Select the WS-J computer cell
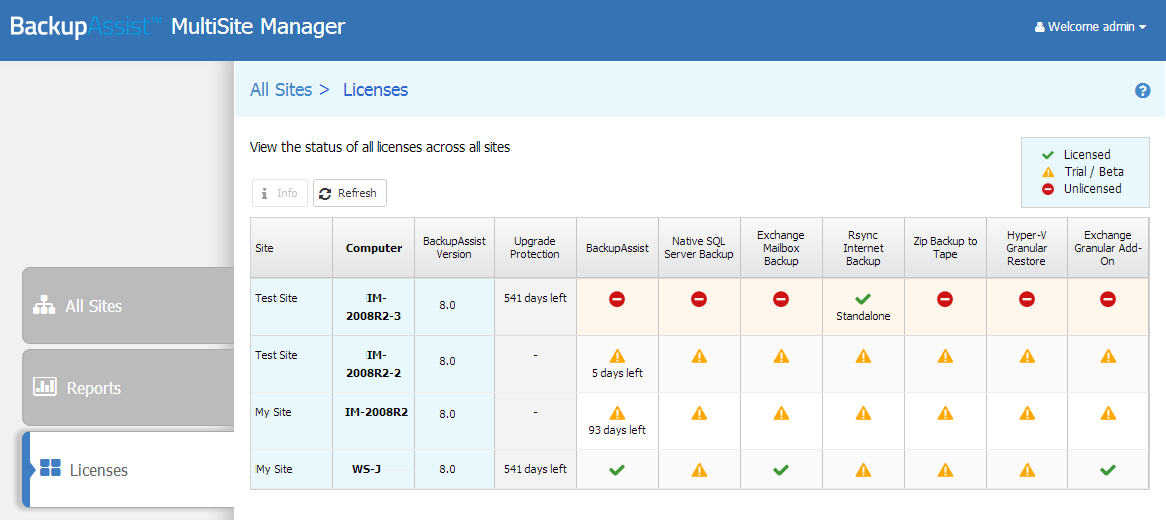The image size is (1166, 520). [373, 469]
